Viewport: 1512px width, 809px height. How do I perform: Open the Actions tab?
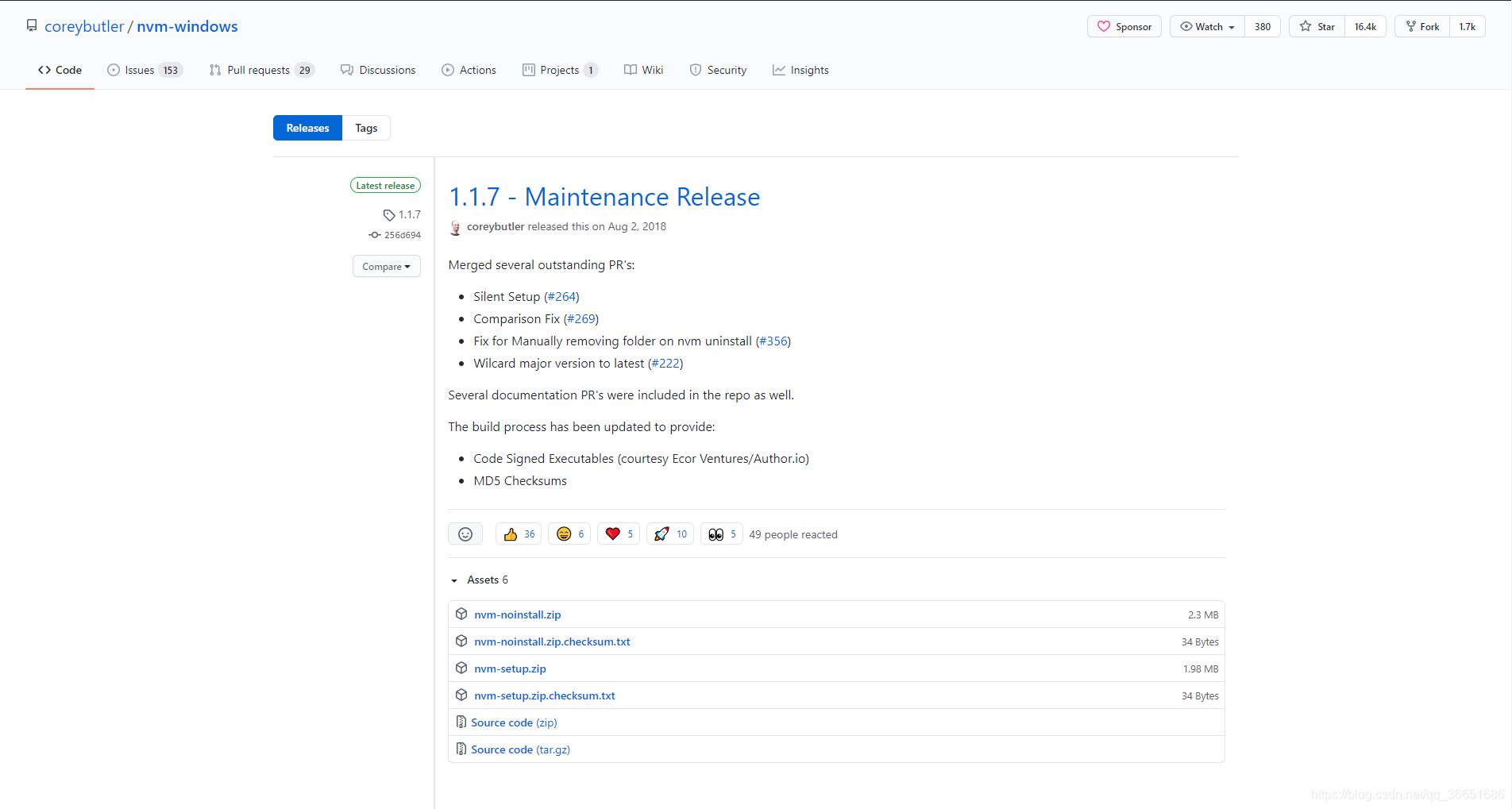[469, 70]
